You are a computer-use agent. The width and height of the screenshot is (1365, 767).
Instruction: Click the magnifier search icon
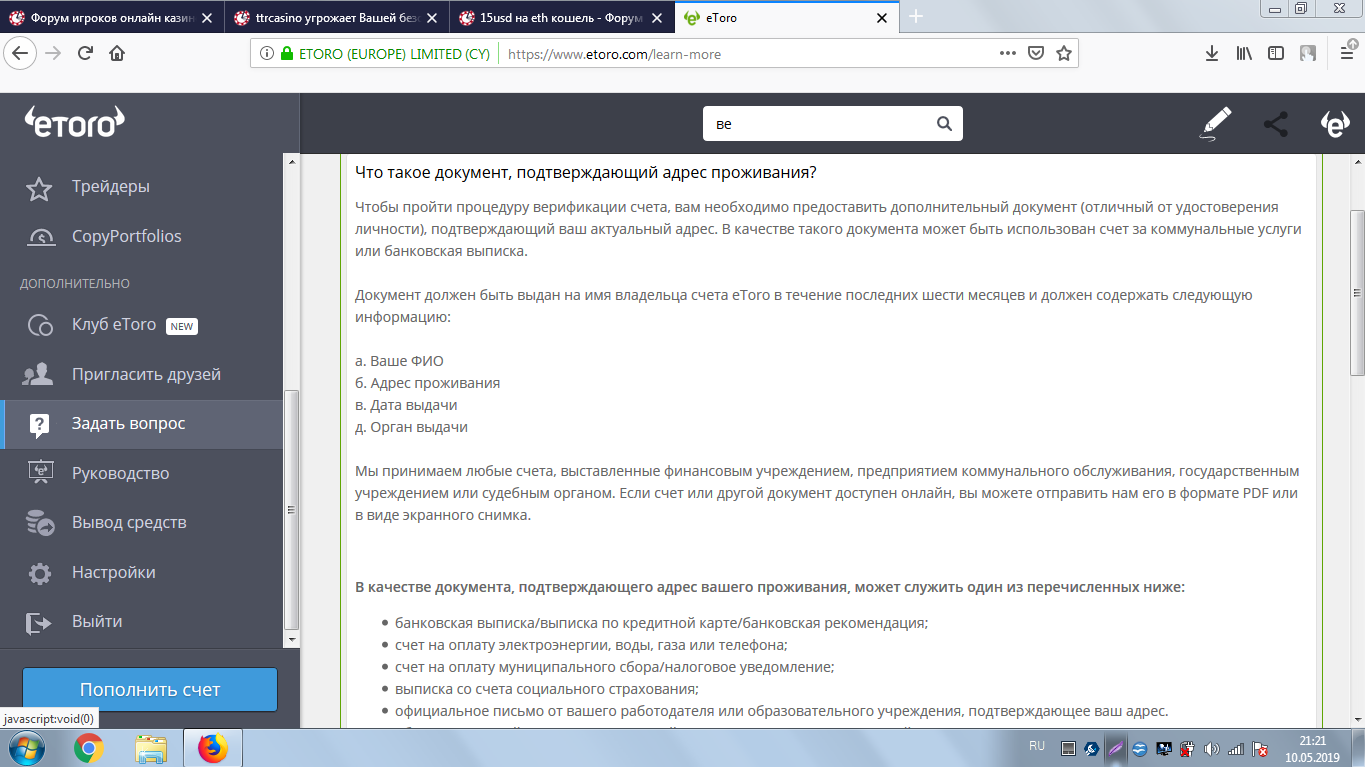point(943,124)
